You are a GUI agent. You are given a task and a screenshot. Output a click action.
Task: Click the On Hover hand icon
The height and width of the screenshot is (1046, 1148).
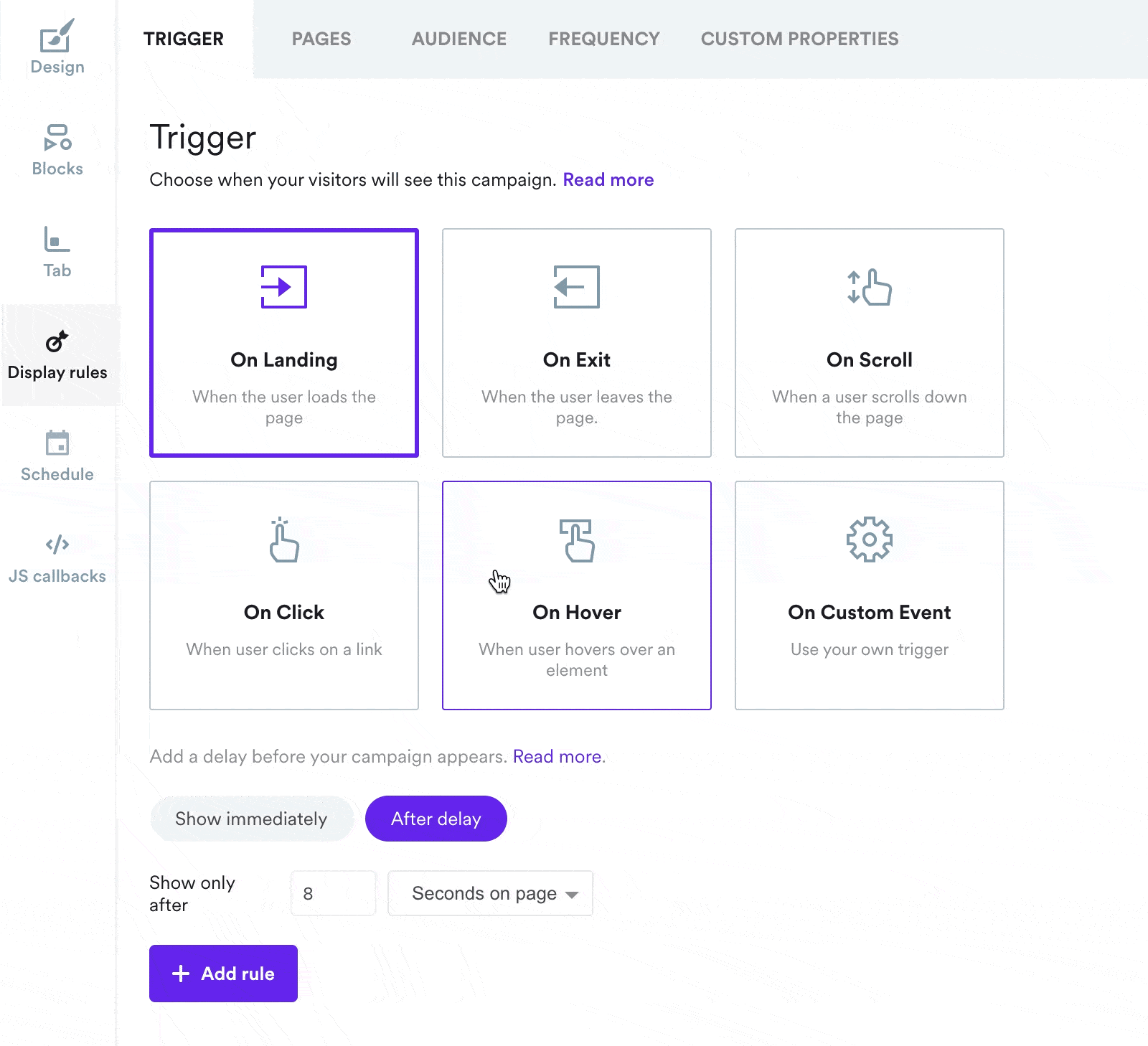(x=577, y=540)
